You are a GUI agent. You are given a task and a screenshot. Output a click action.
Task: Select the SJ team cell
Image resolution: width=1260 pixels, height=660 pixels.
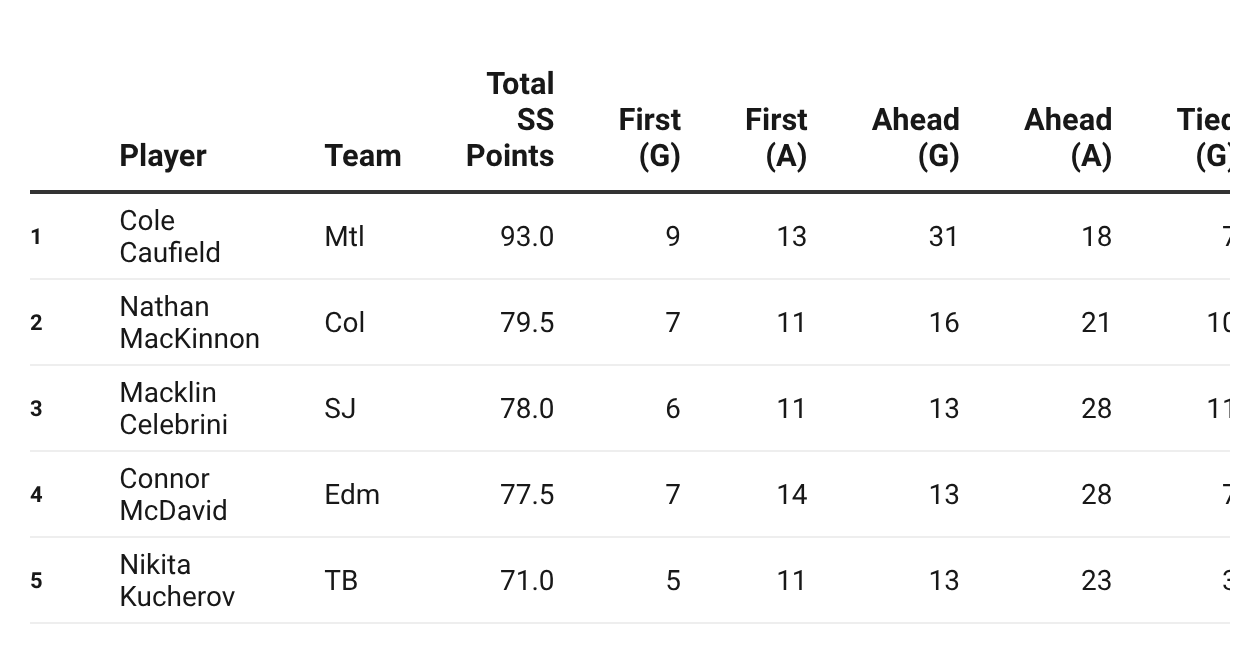pos(341,409)
